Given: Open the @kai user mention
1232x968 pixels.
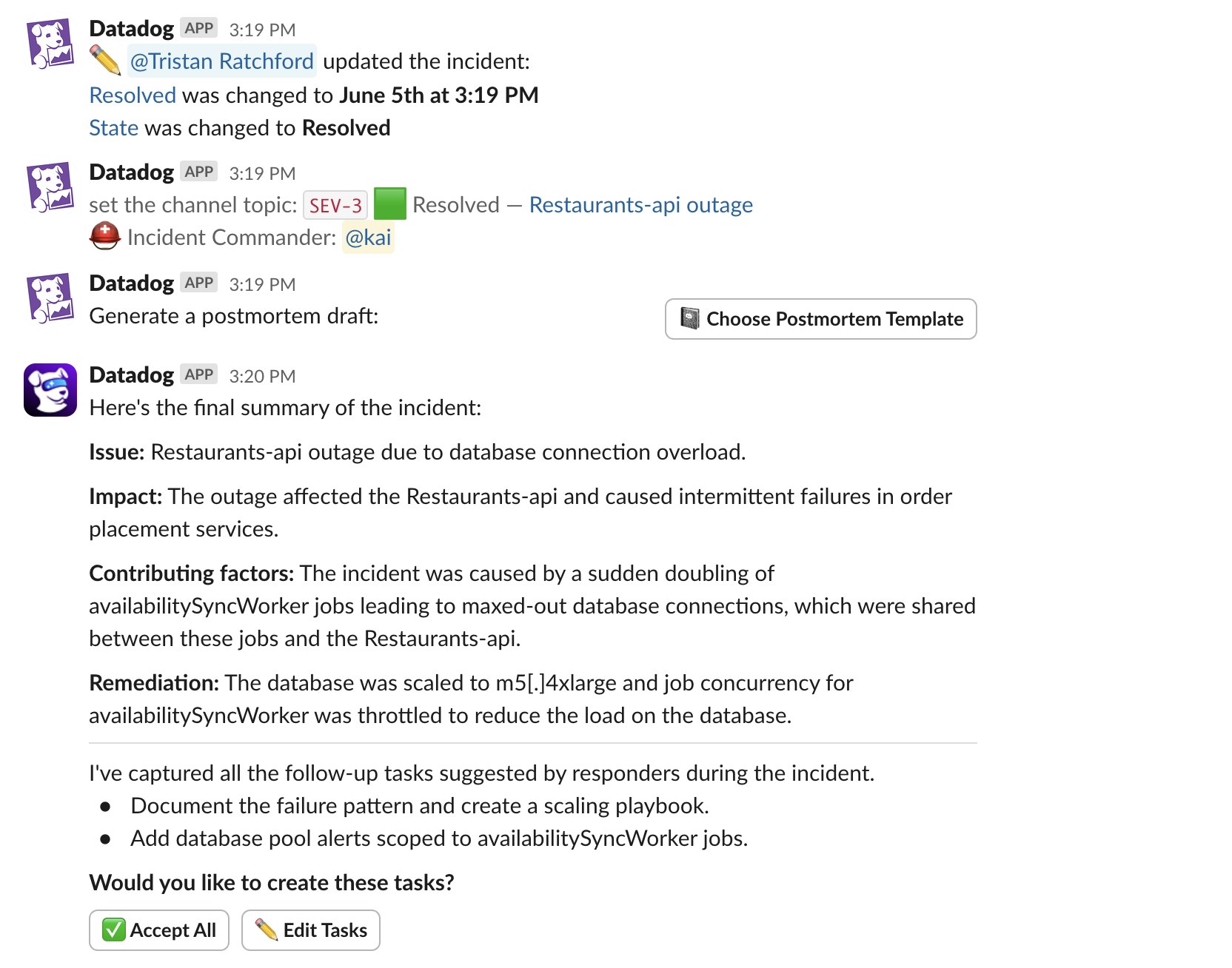Looking at the screenshot, I should click(x=368, y=237).
